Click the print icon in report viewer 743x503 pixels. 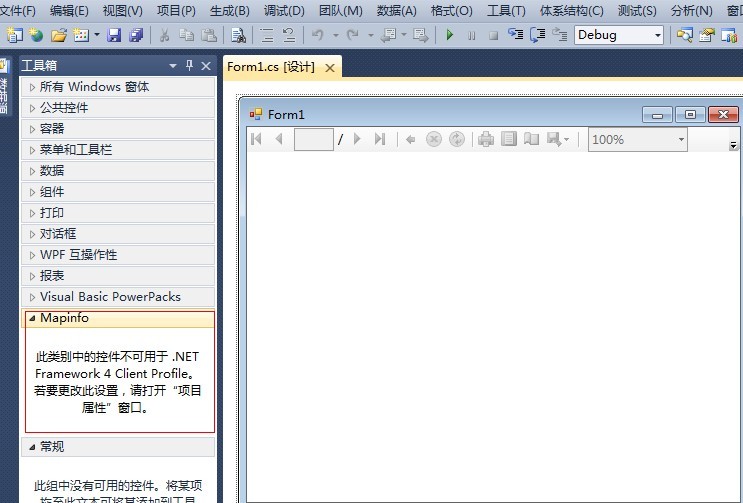(486, 140)
